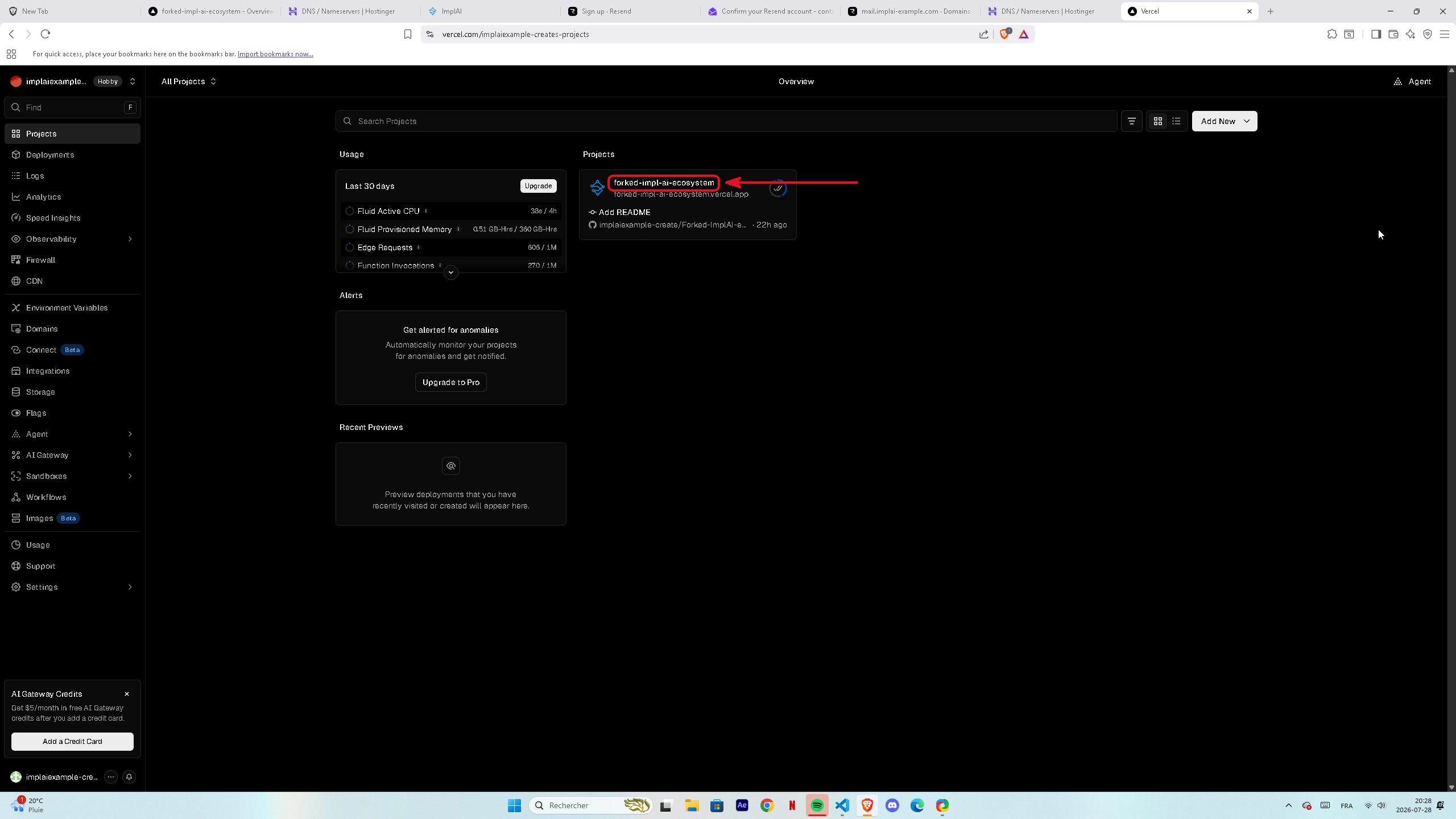
Task: Click the Find search box in sidebar
Action: tap(72, 107)
